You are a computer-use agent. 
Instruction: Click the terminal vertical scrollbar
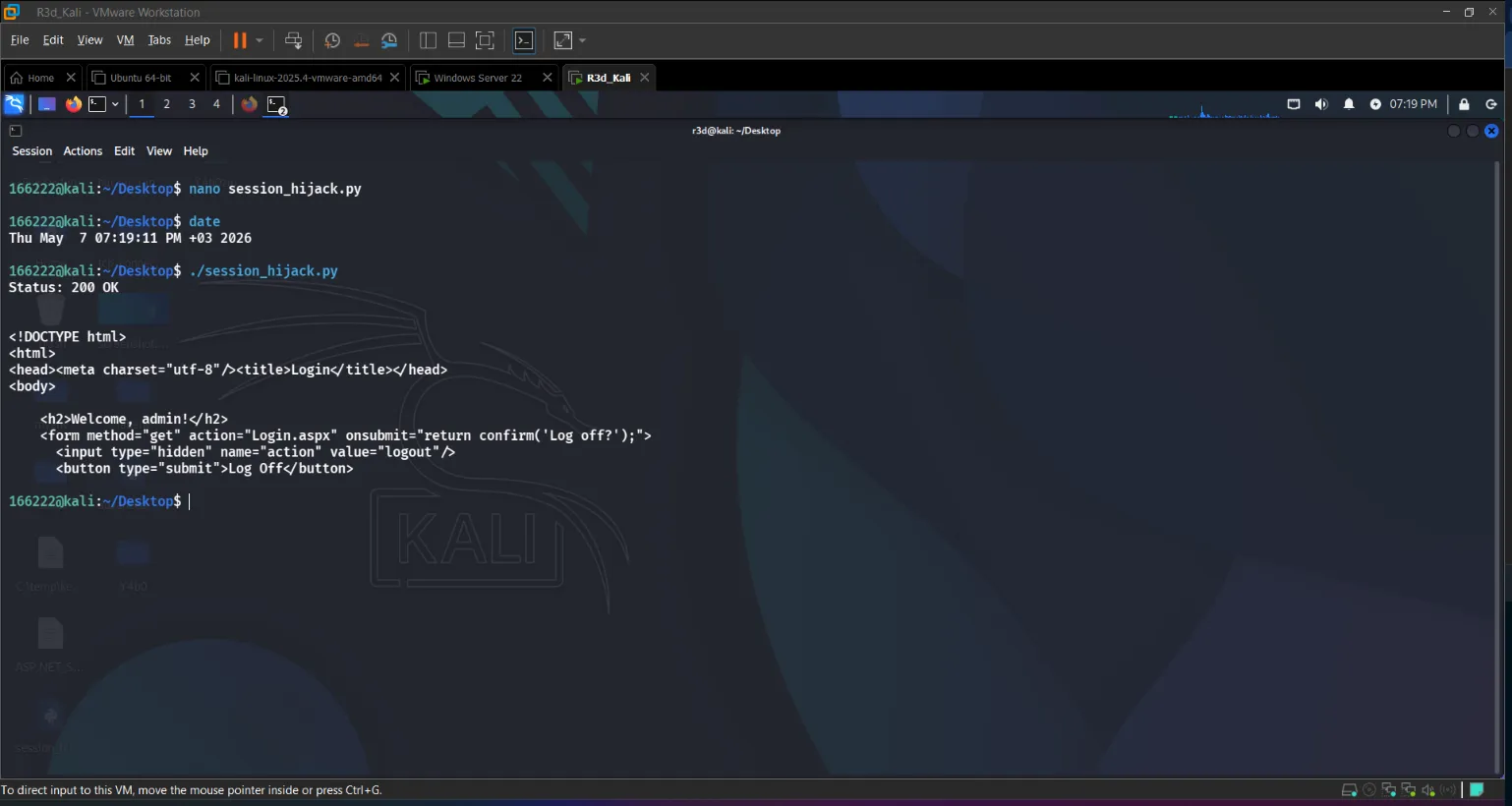click(1497, 468)
